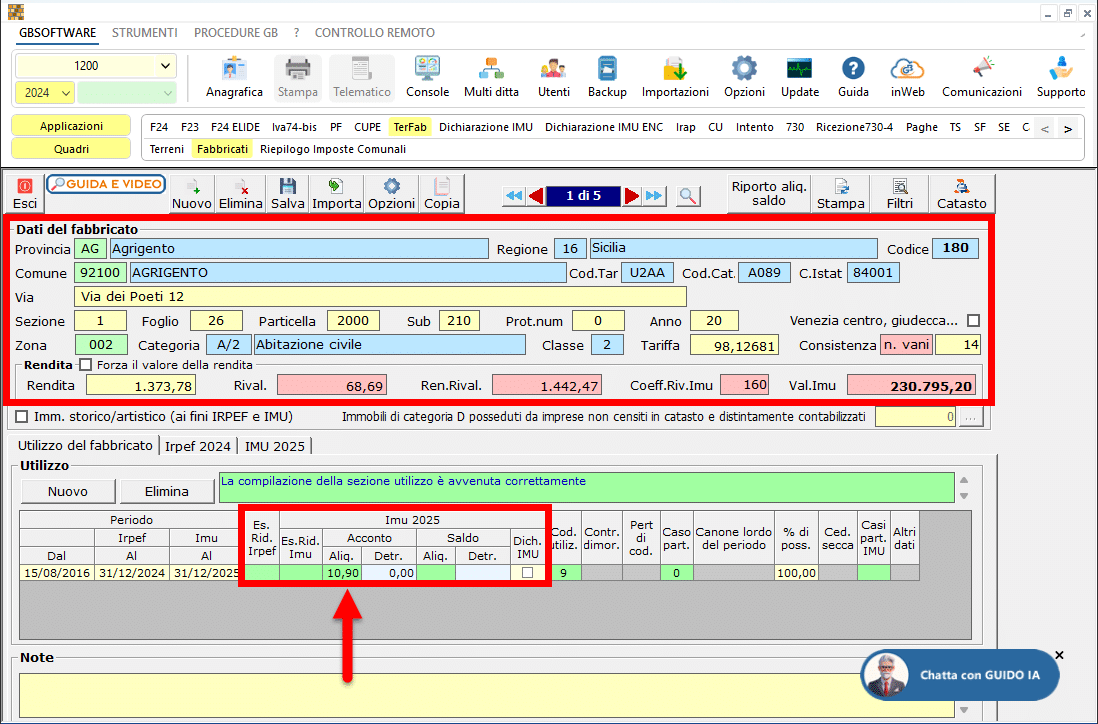Viewport: 1098px width, 724px height.
Task: Jump to last record arrow
Action: click(654, 196)
